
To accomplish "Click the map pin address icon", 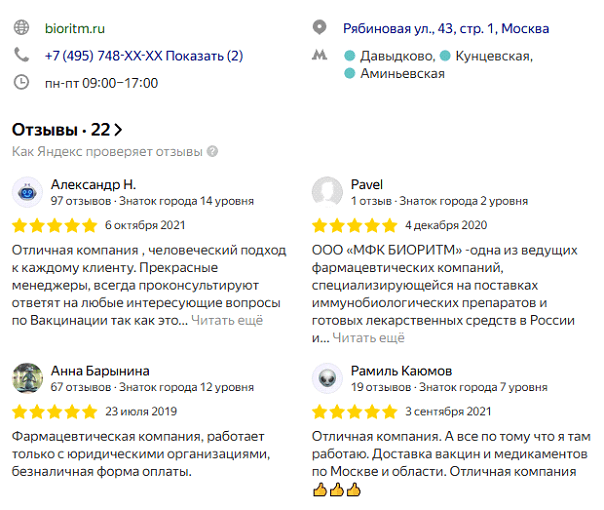I will click(x=320, y=28).
